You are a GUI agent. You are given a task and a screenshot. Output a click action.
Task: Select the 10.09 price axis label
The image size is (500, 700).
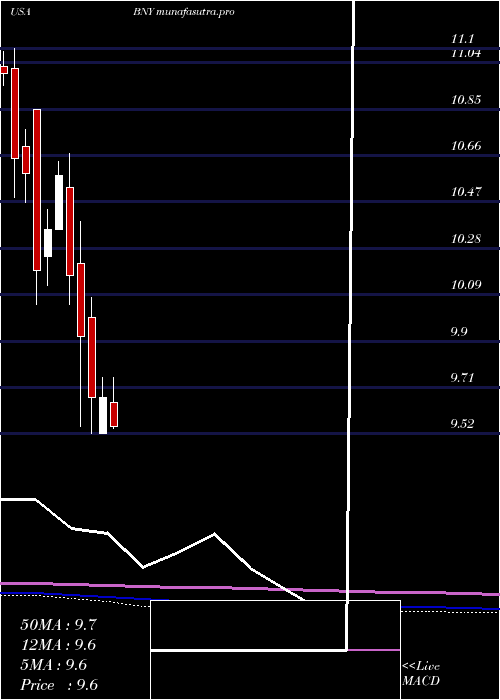pyautogui.click(x=466, y=284)
